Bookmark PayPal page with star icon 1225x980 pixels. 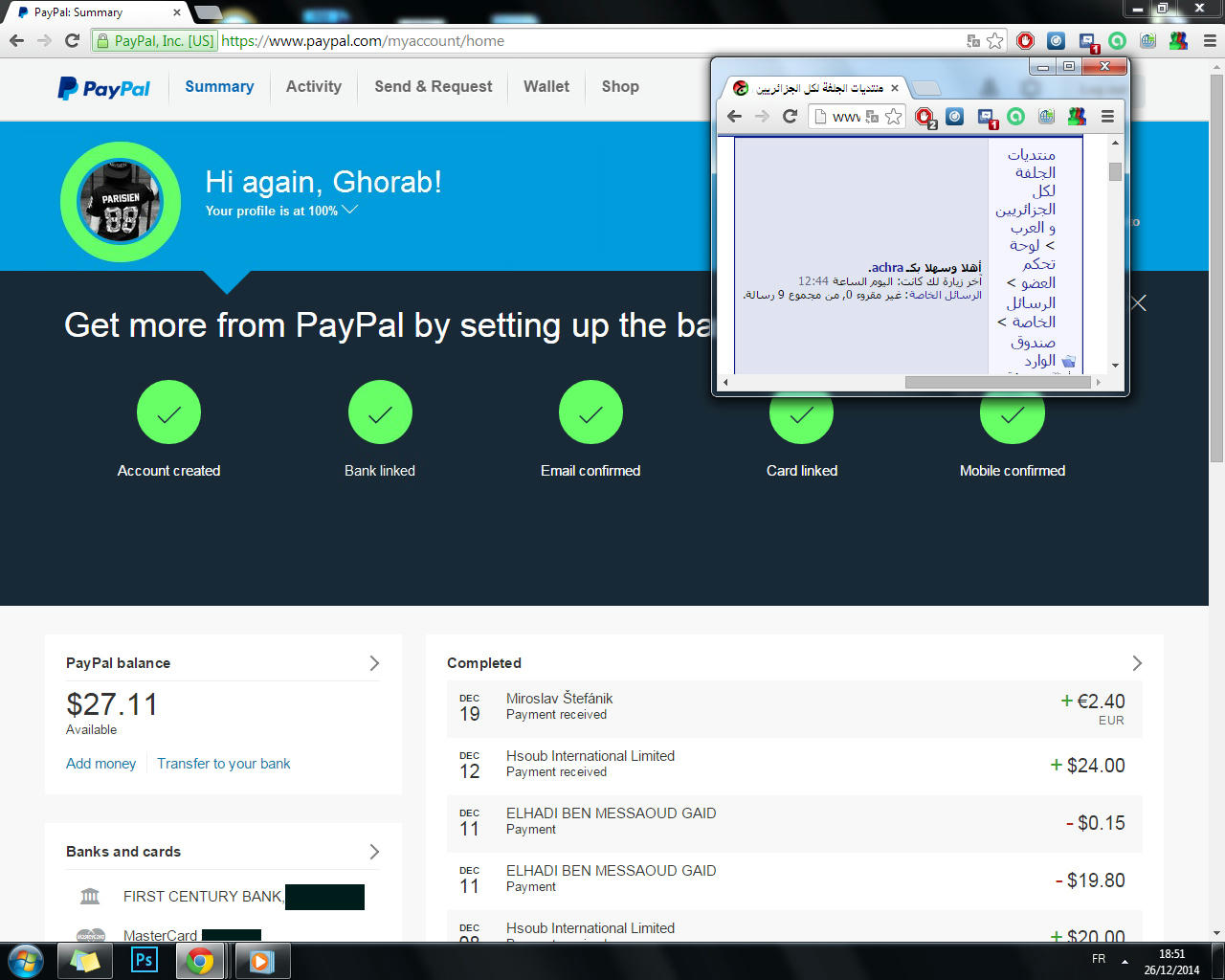point(995,40)
